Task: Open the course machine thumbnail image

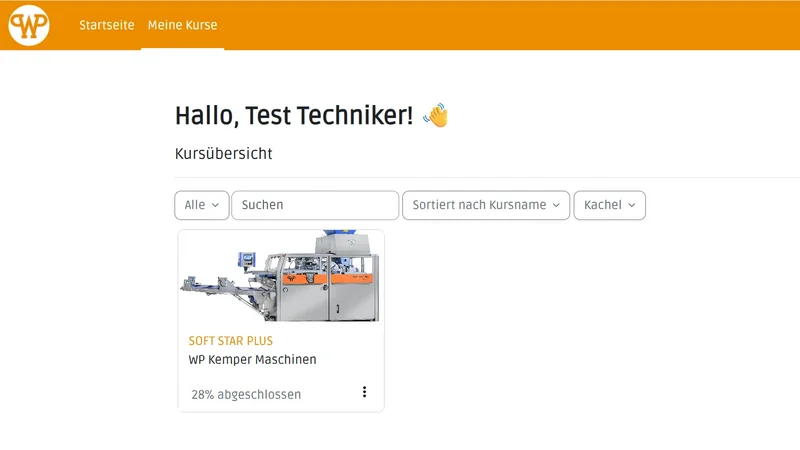Action: (x=281, y=276)
